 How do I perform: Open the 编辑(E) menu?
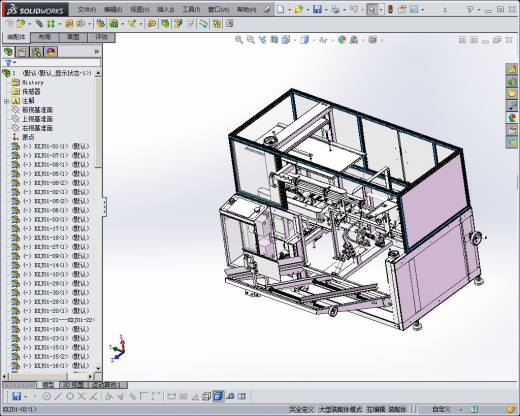pos(113,9)
